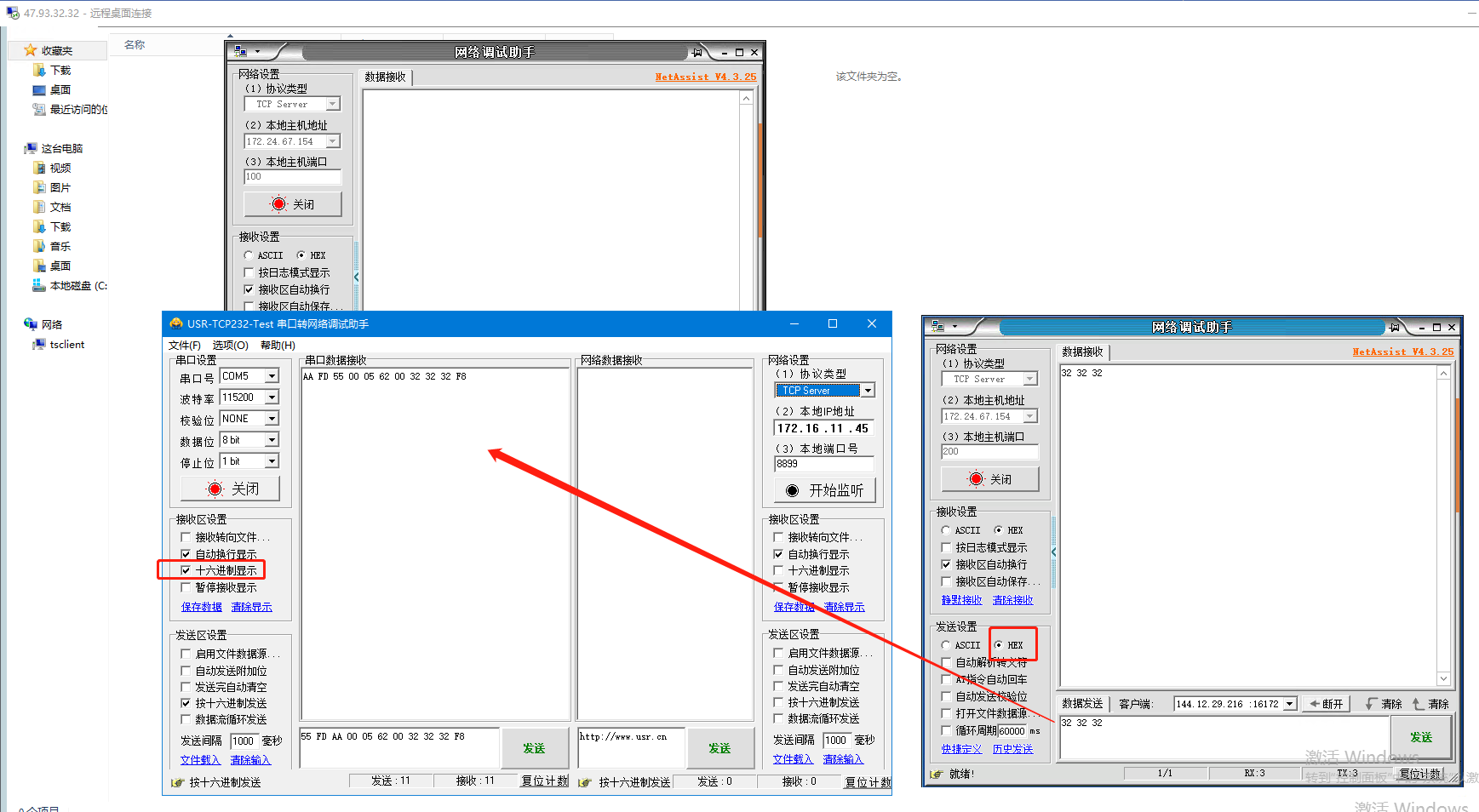Open the 选项(O) menu

(230, 345)
